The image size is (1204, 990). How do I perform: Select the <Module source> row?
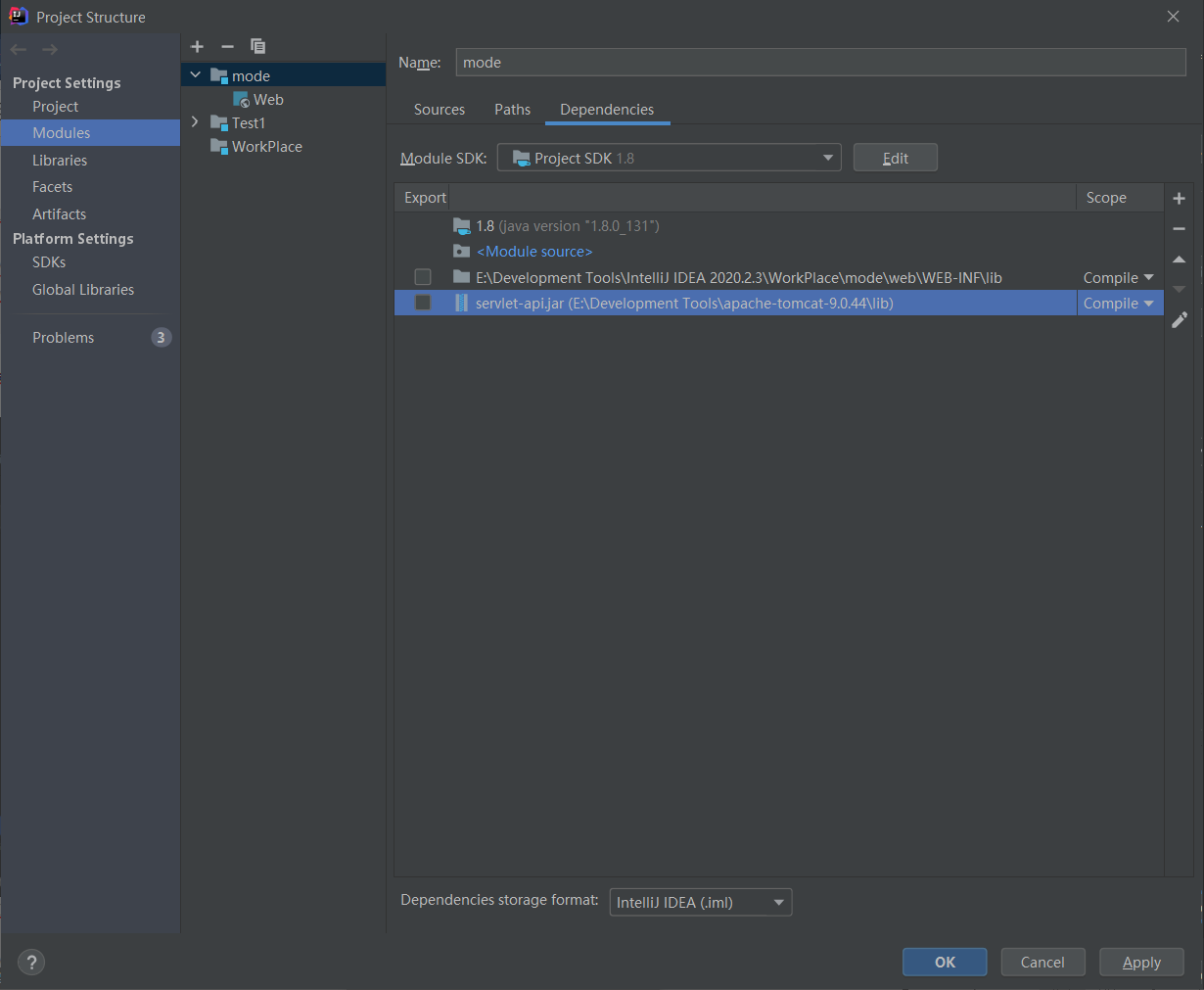(x=779, y=252)
